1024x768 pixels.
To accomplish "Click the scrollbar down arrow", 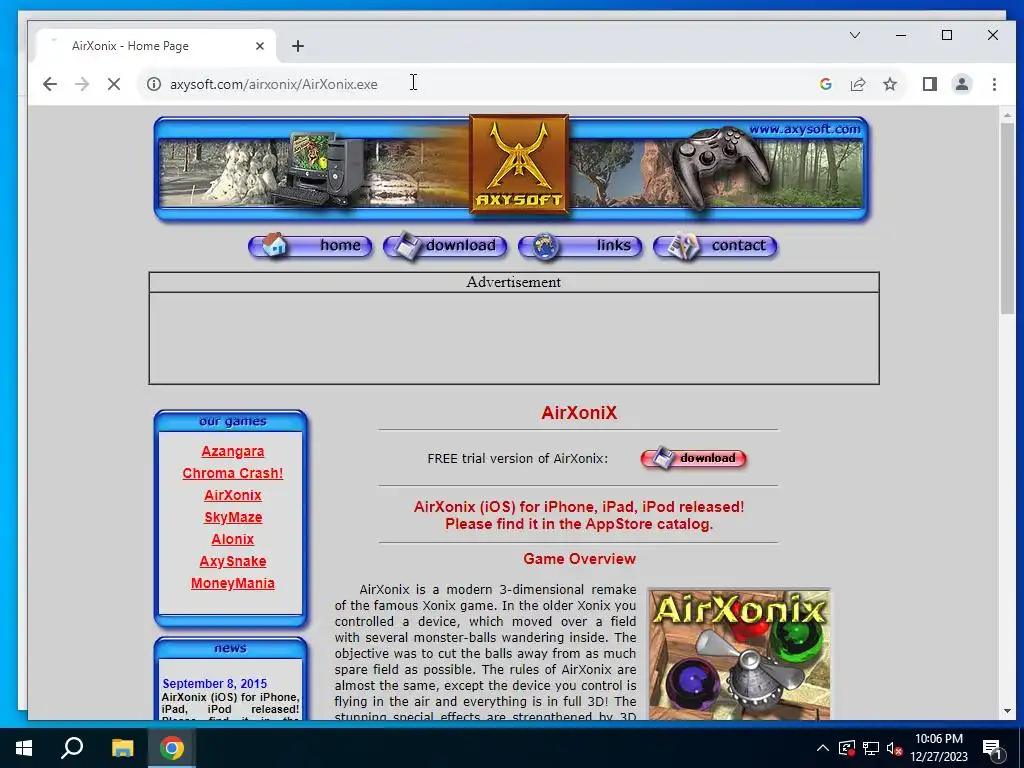I will pos(1007,711).
